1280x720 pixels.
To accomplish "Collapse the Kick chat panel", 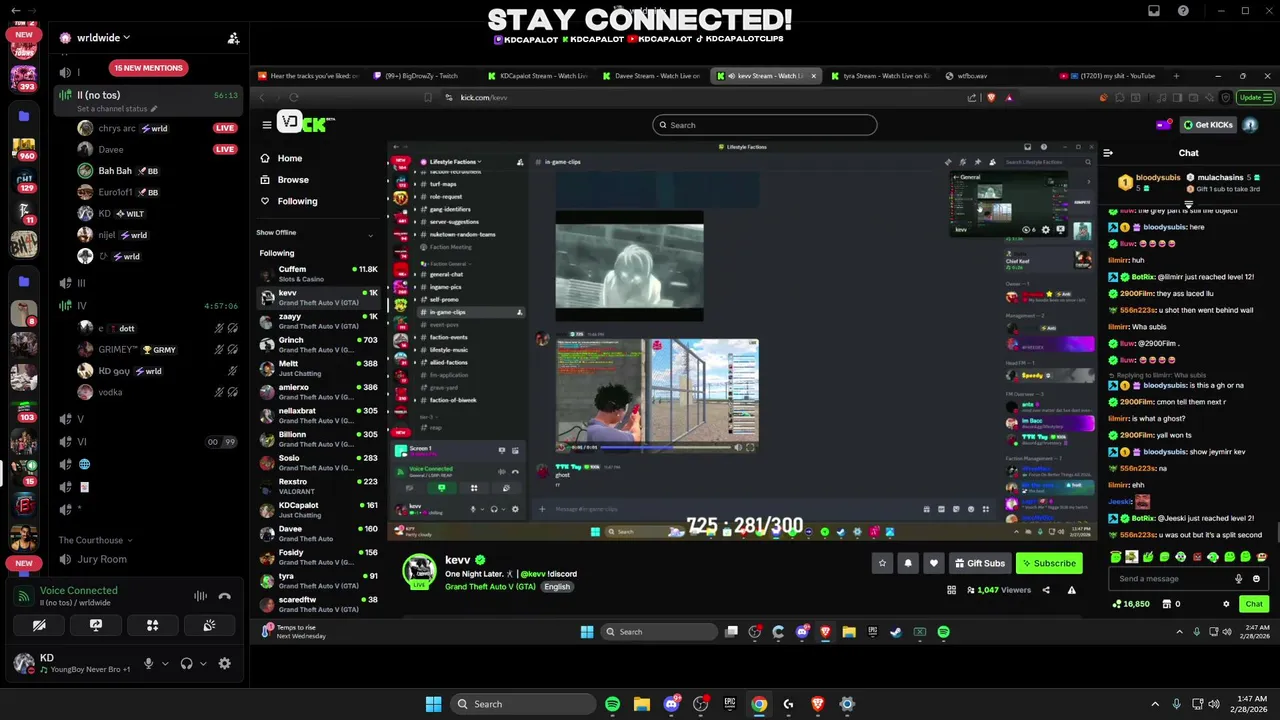I will click(x=1108, y=153).
